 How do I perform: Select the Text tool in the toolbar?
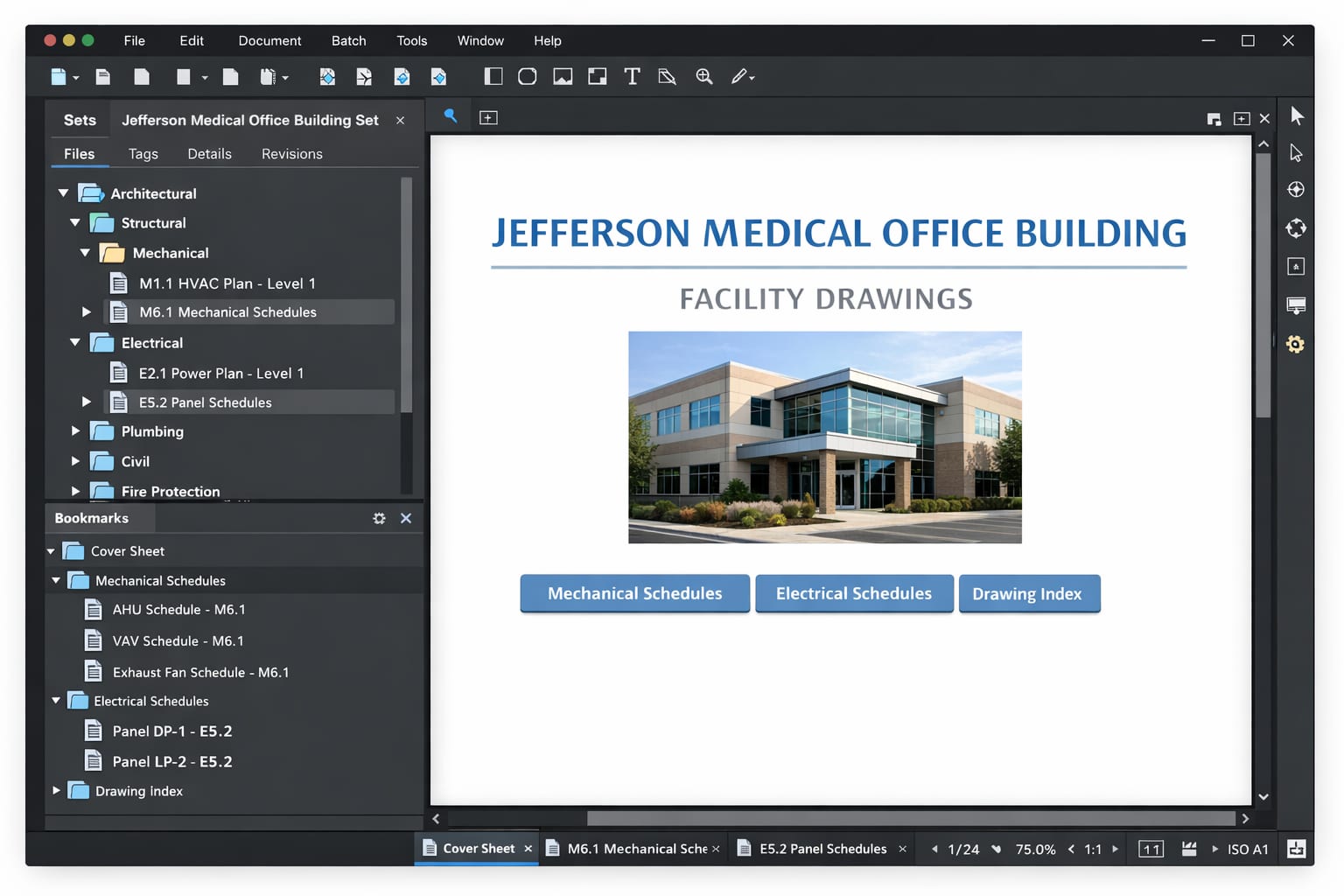click(632, 77)
